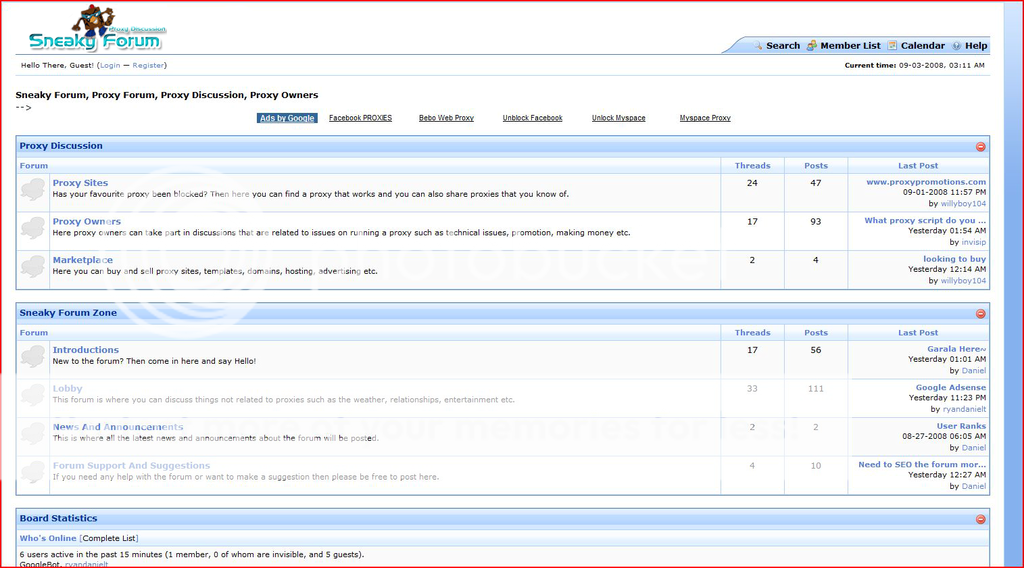Open the Search menu item
Screen dimensions: 1024x568
click(783, 46)
